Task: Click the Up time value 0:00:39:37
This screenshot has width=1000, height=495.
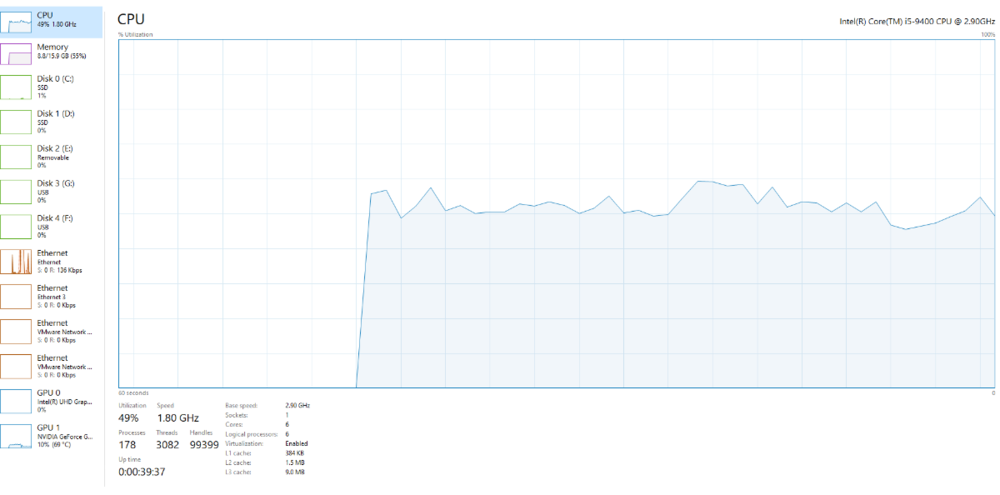Action: 141,471
